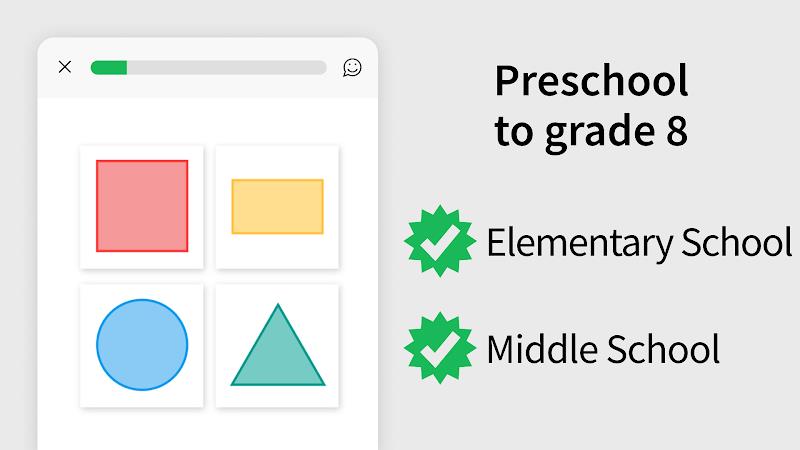Click the word "Middle"
Screen dimensions: 800x450
(x=542, y=349)
